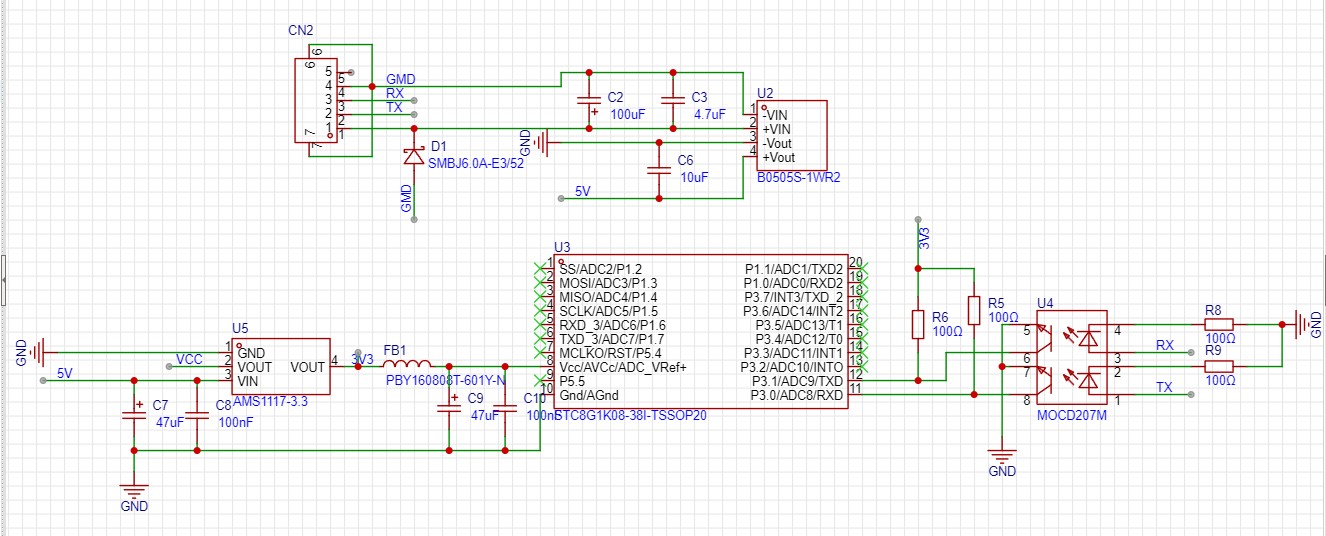This screenshot has width=1326, height=536.
Task: Select the R9 resistor symbol
Action: coord(1218,367)
